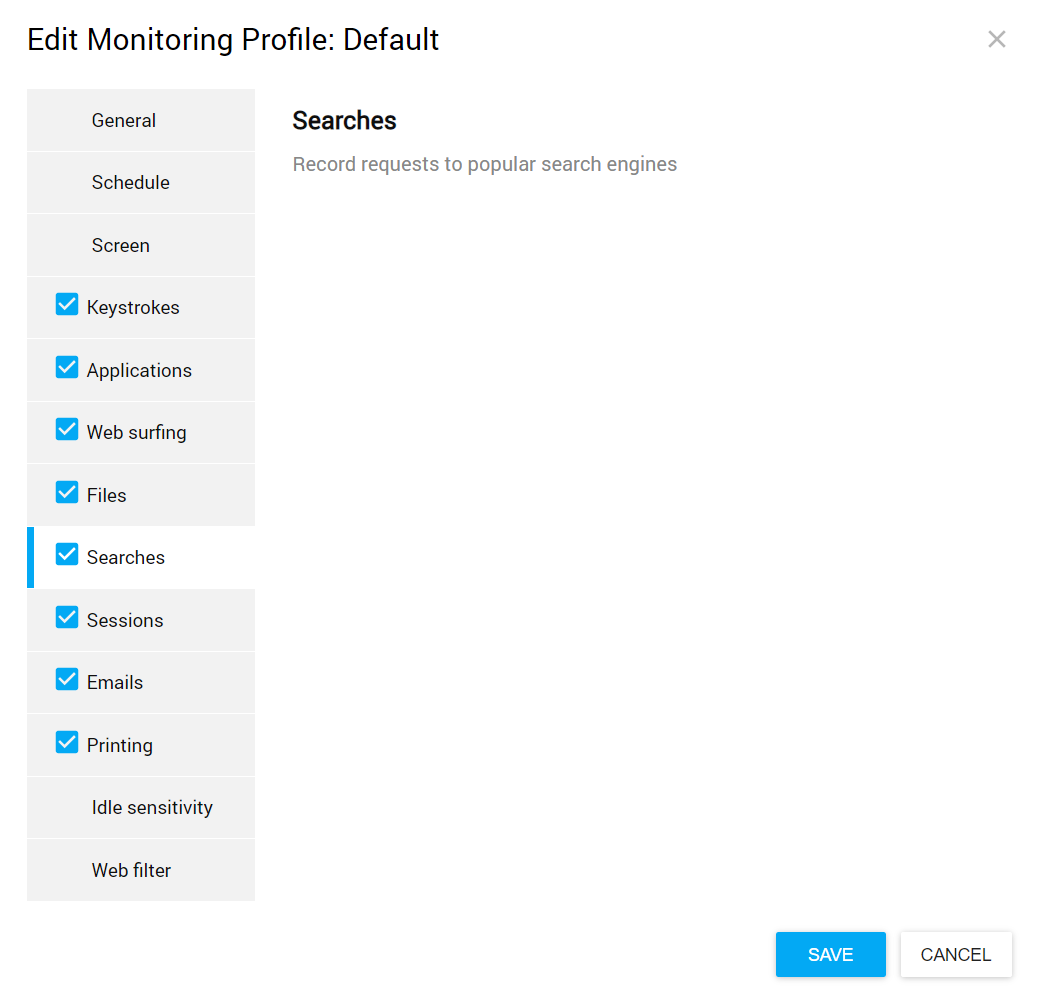Select the Screen tab
This screenshot has width=1040, height=998.
pyautogui.click(x=121, y=246)
